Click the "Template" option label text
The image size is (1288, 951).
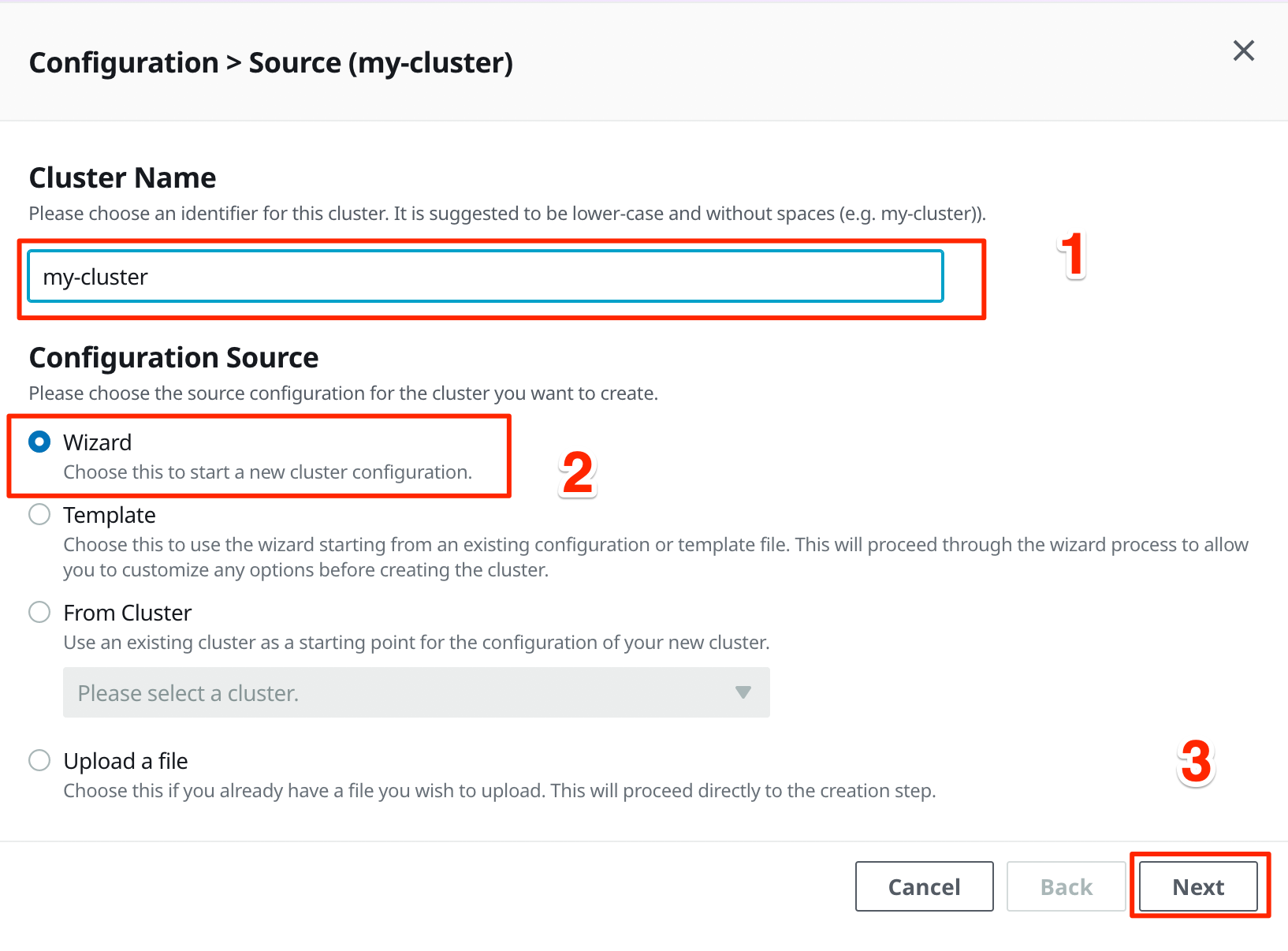(110, 515)
